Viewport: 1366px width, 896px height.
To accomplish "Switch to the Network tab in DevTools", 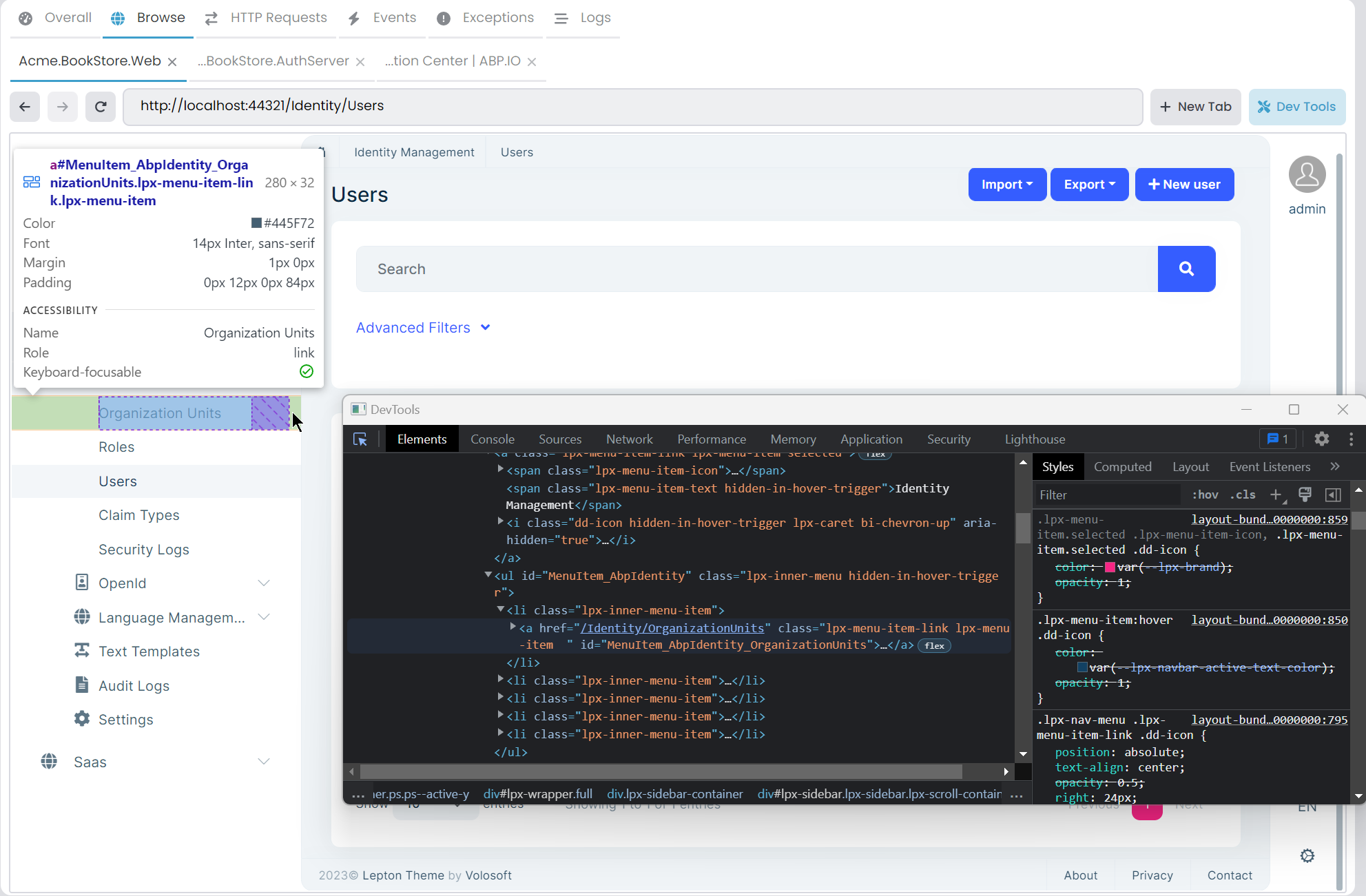I will pos(629,439).
